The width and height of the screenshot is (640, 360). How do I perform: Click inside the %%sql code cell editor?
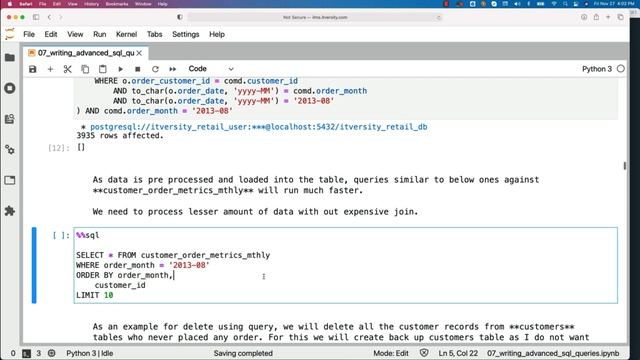(345, 265)
